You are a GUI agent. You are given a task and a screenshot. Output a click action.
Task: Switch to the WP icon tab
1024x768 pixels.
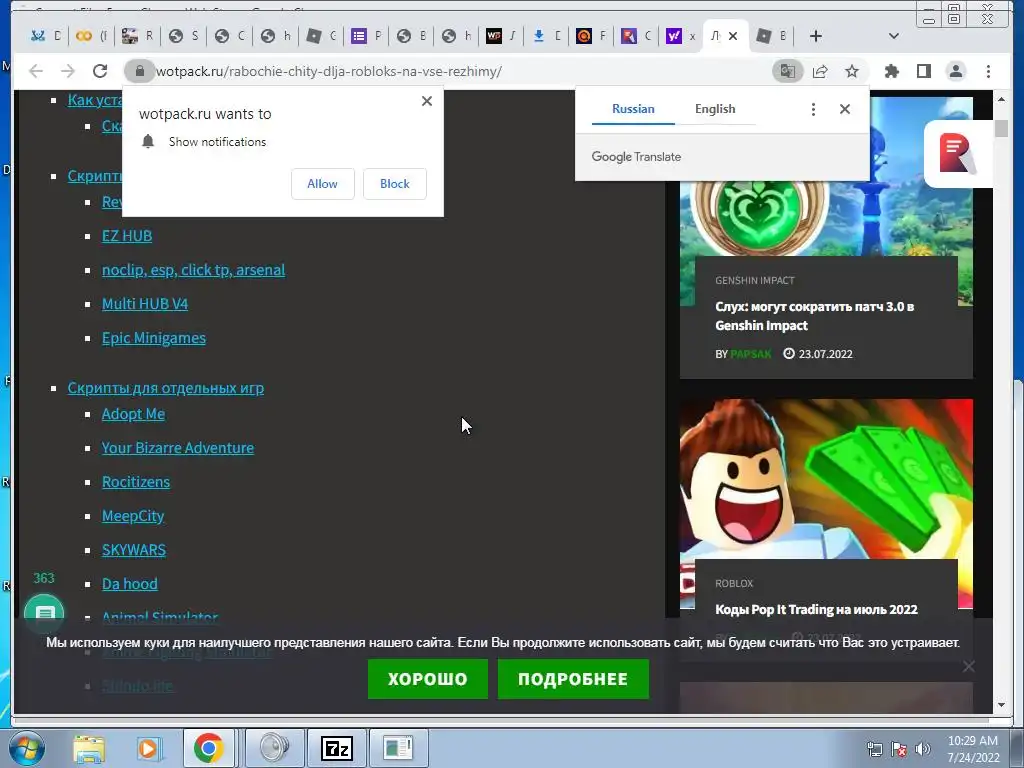pyautogui.click(x=501, y=36)
